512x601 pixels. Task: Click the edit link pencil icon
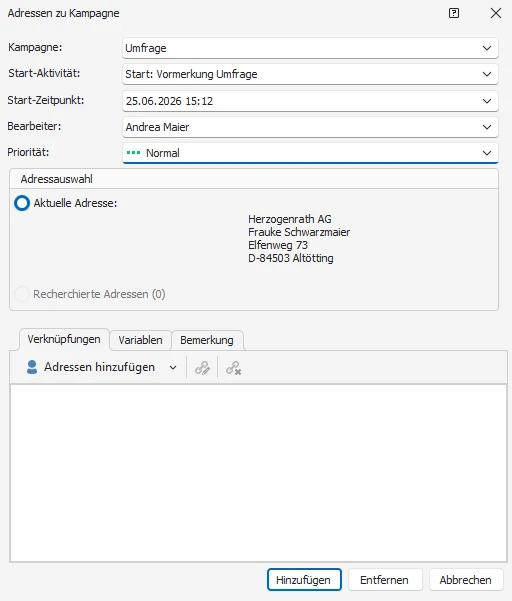202,368
